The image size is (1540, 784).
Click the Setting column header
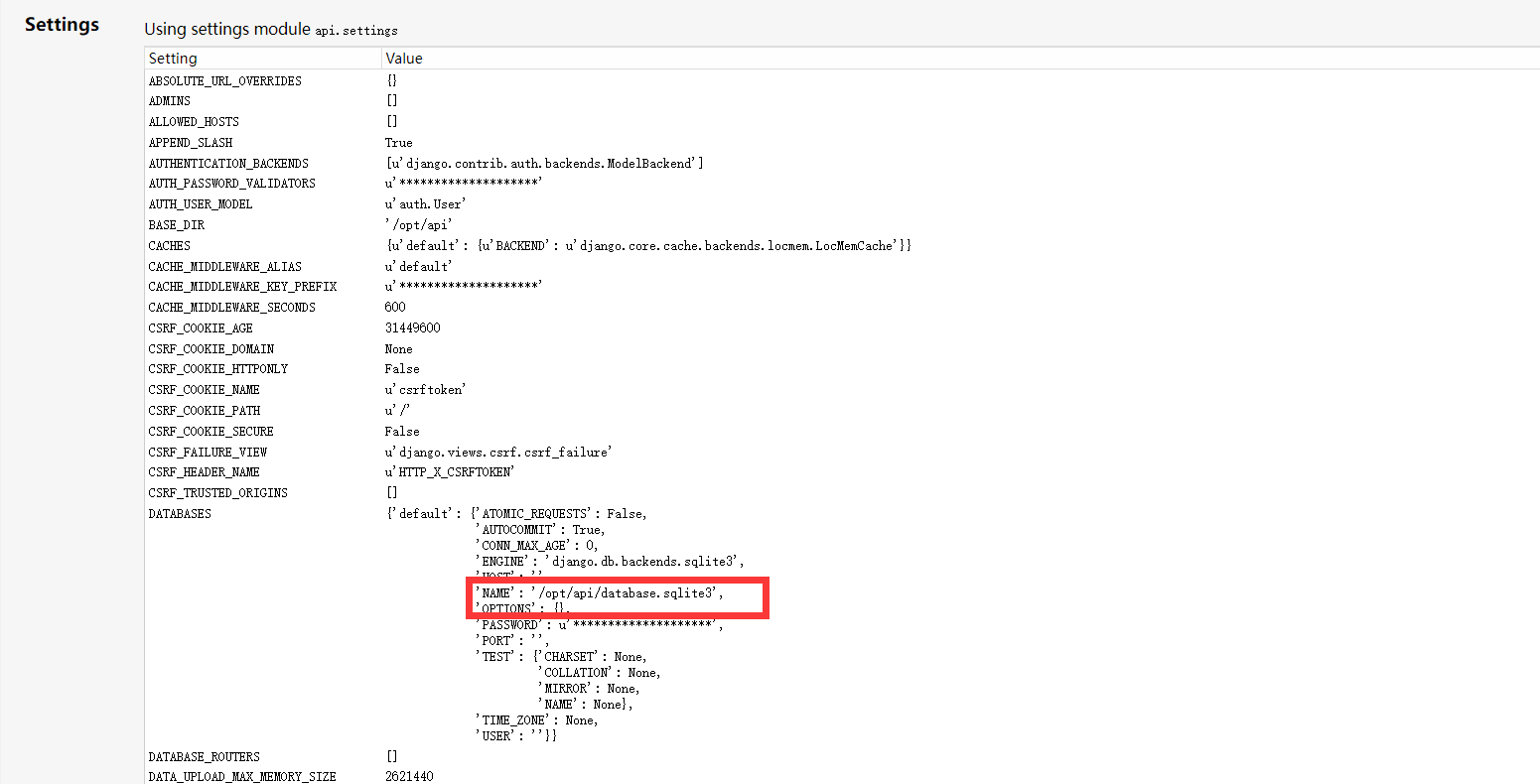[x=173, y=59]
